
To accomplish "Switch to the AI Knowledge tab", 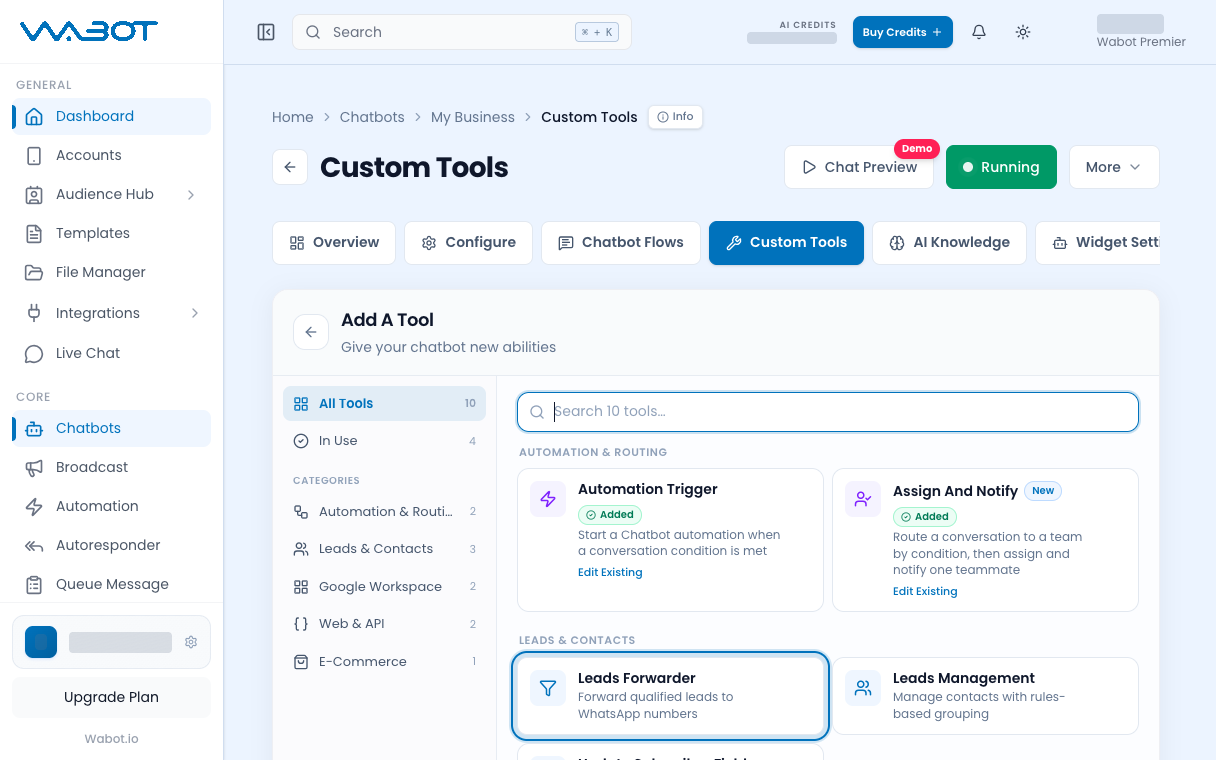I will 949,243.
